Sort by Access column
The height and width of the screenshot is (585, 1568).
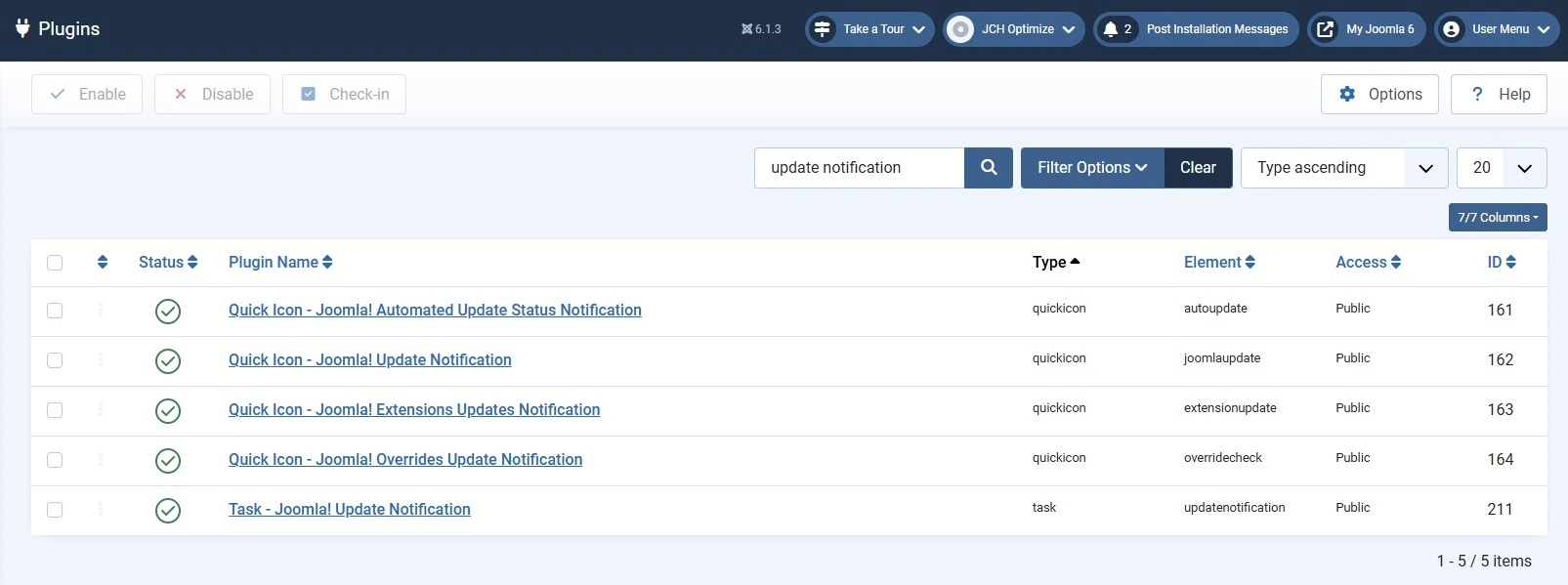click(x=1369, y=262)
